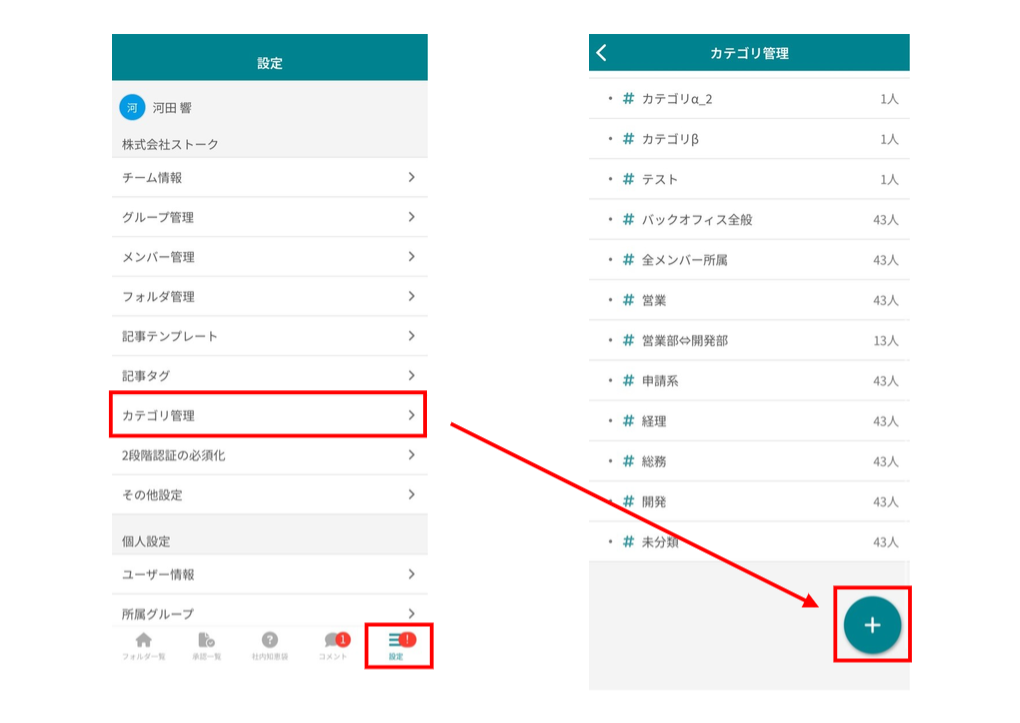The image size is (1020, 723).
Task: Tap 1人 count of カテゴリα_2
Action: pos(889,99)
